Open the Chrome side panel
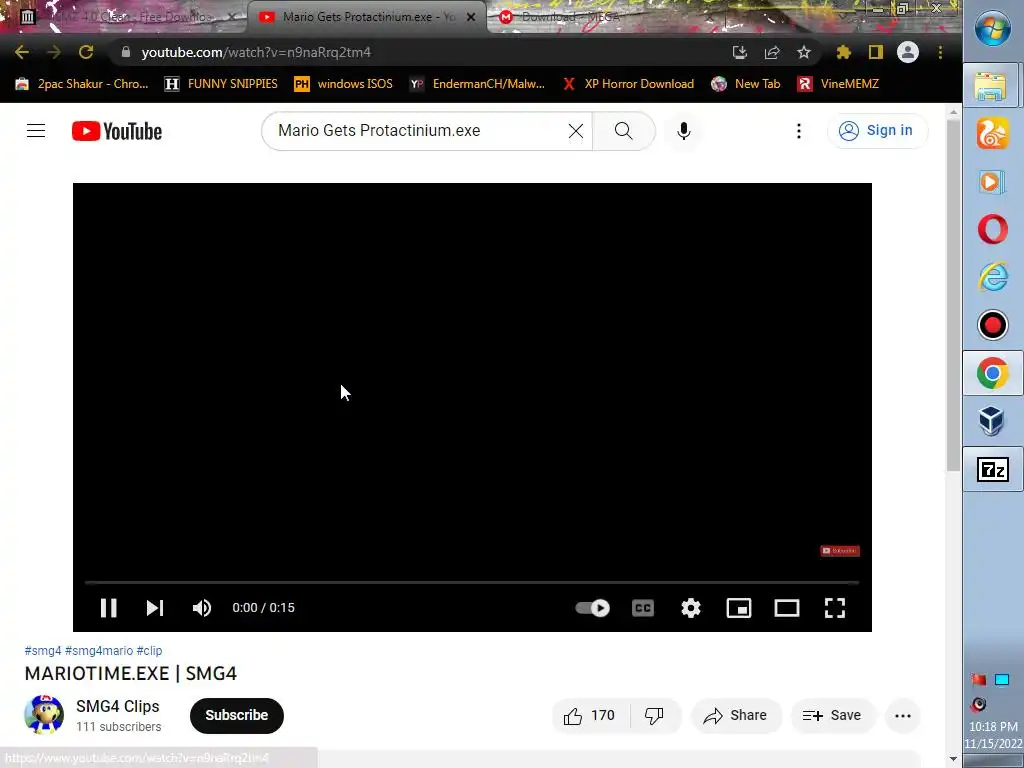Viewport: 1024px width, 768px height. pyautogui.click(x=876, y=52)
